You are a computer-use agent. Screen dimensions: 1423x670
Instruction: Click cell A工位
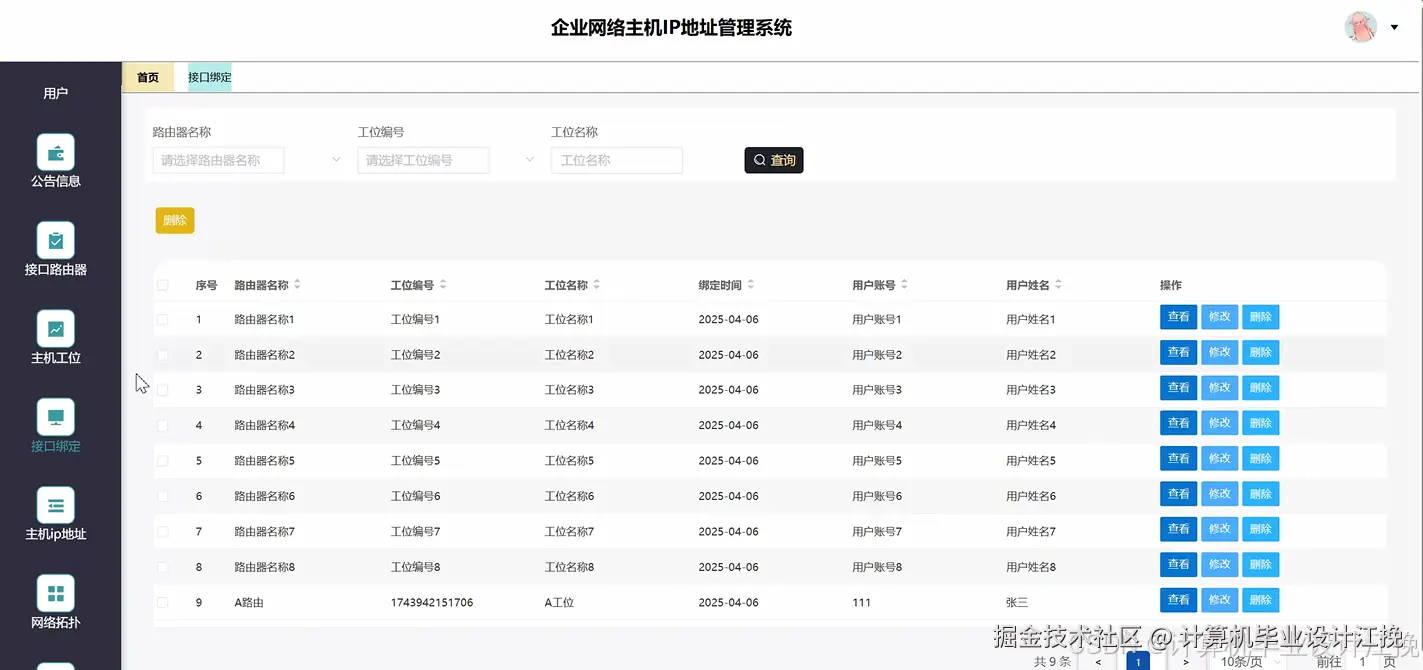point(559,603)
